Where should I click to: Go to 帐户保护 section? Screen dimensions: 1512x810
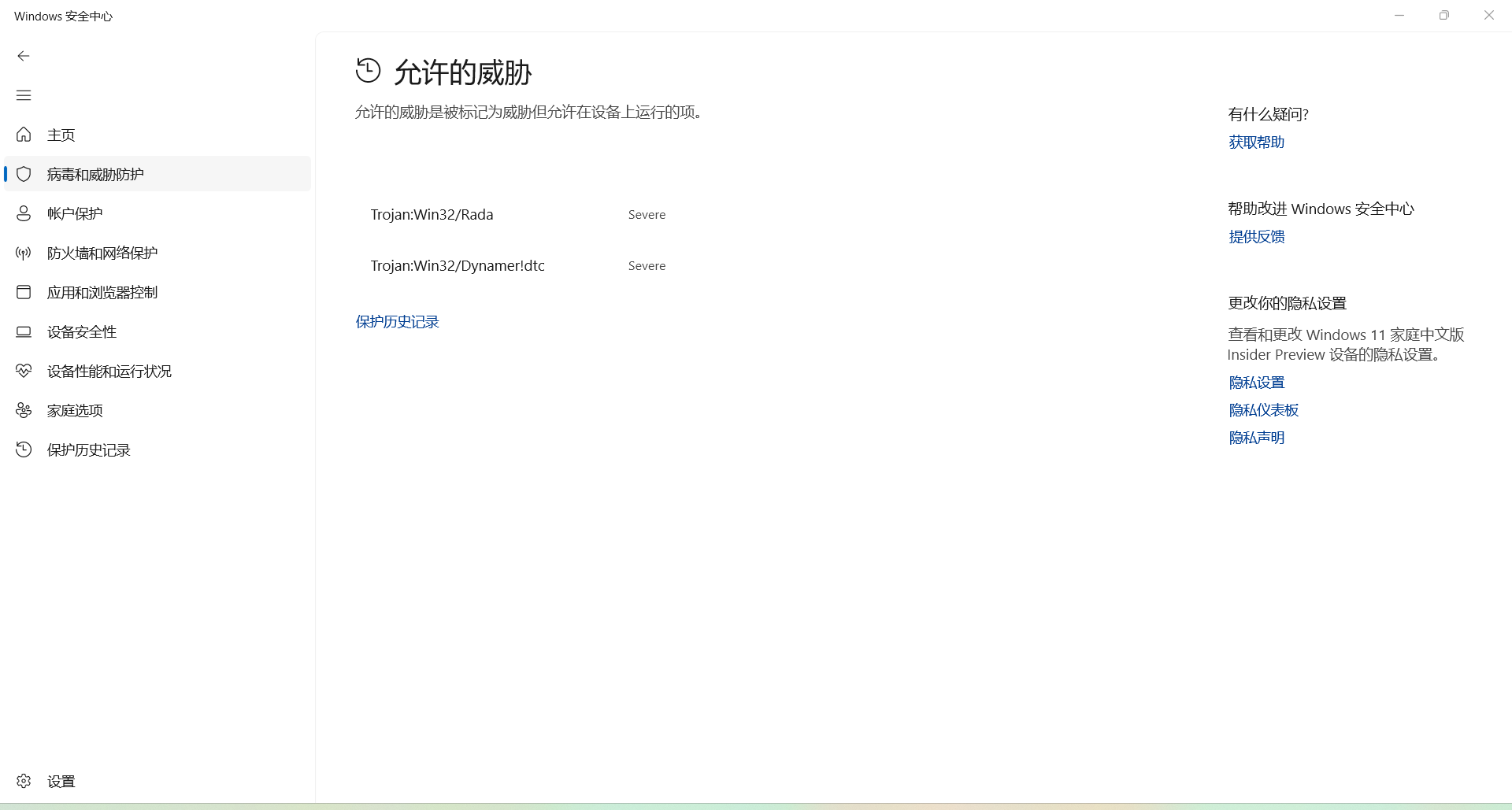tap(157, 213)
